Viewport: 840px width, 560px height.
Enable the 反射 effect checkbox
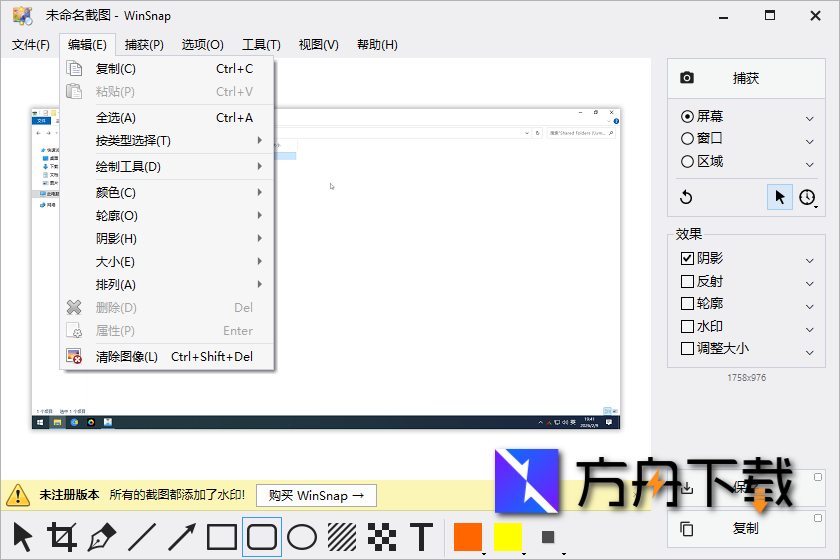point(687,281)
